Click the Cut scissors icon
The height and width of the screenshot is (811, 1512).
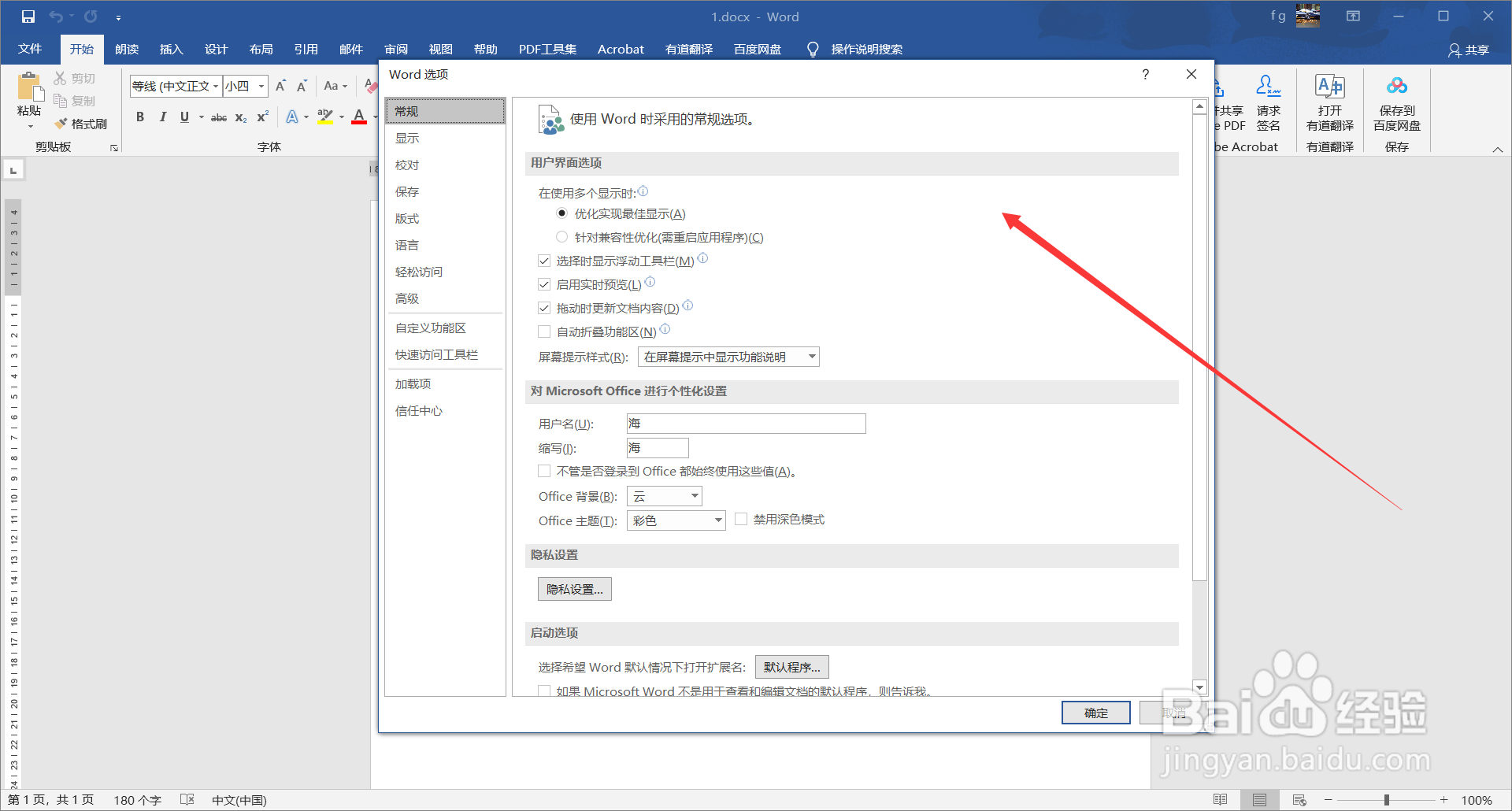pyautogui.click(x=60, y=78)
